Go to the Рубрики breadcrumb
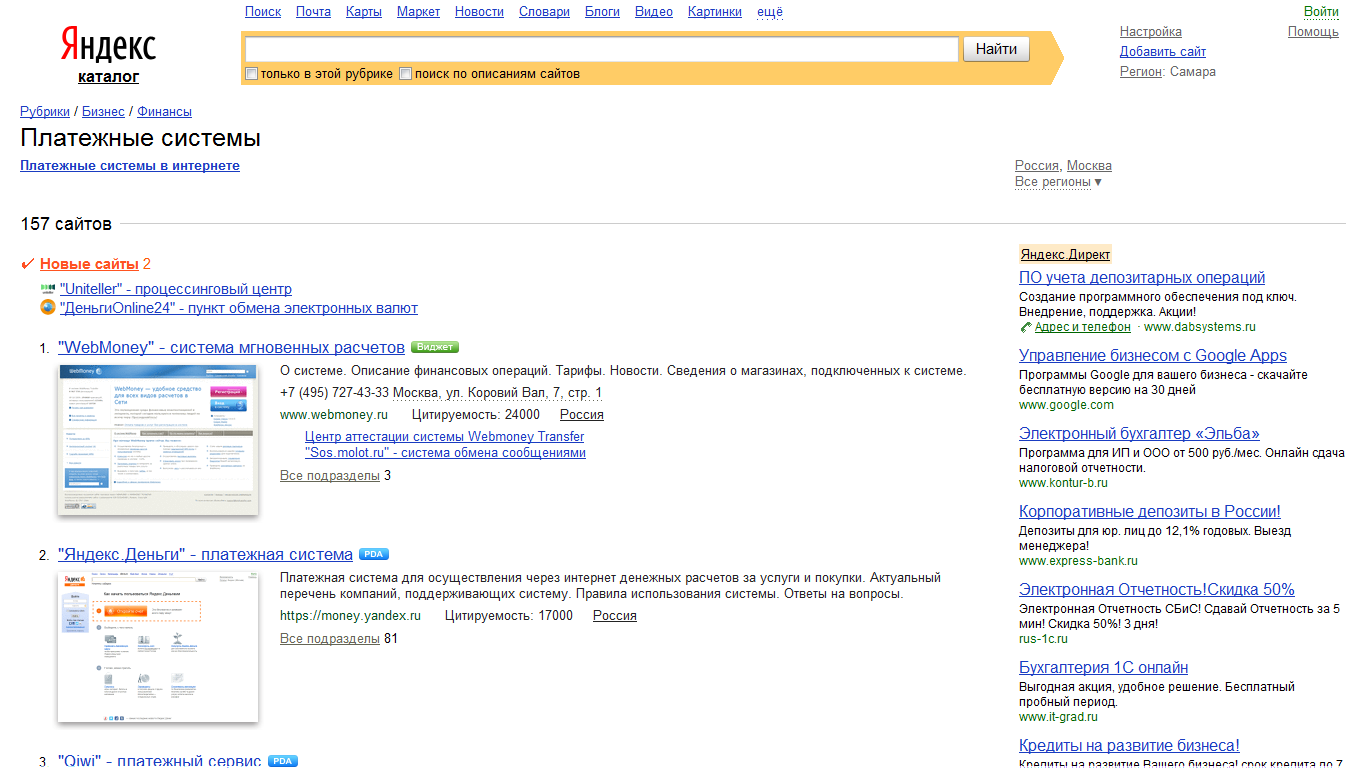1366x768 pixels. 45,112
